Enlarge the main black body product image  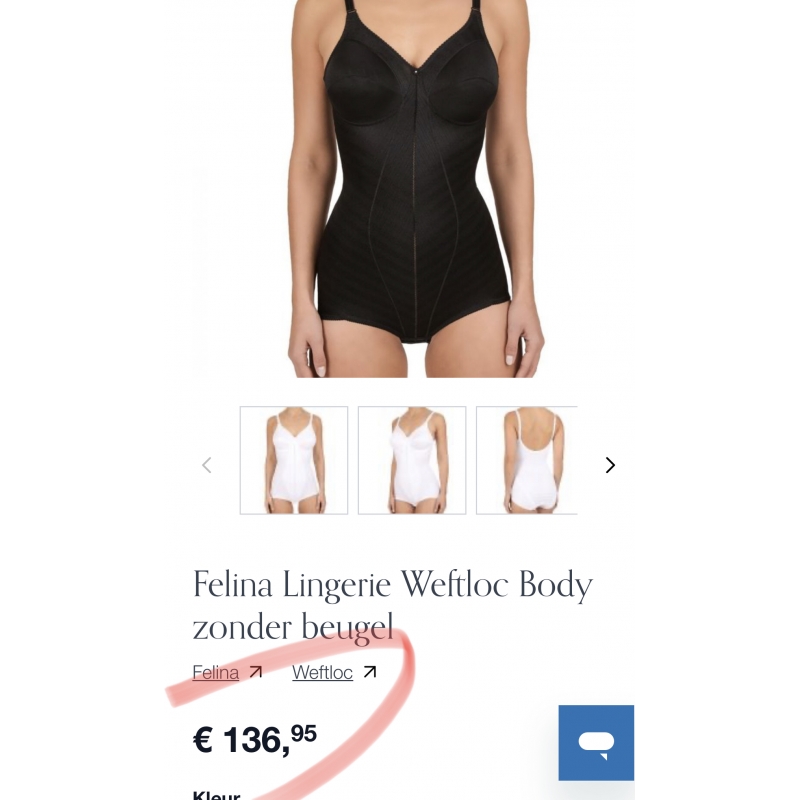(x=414, y=189)
